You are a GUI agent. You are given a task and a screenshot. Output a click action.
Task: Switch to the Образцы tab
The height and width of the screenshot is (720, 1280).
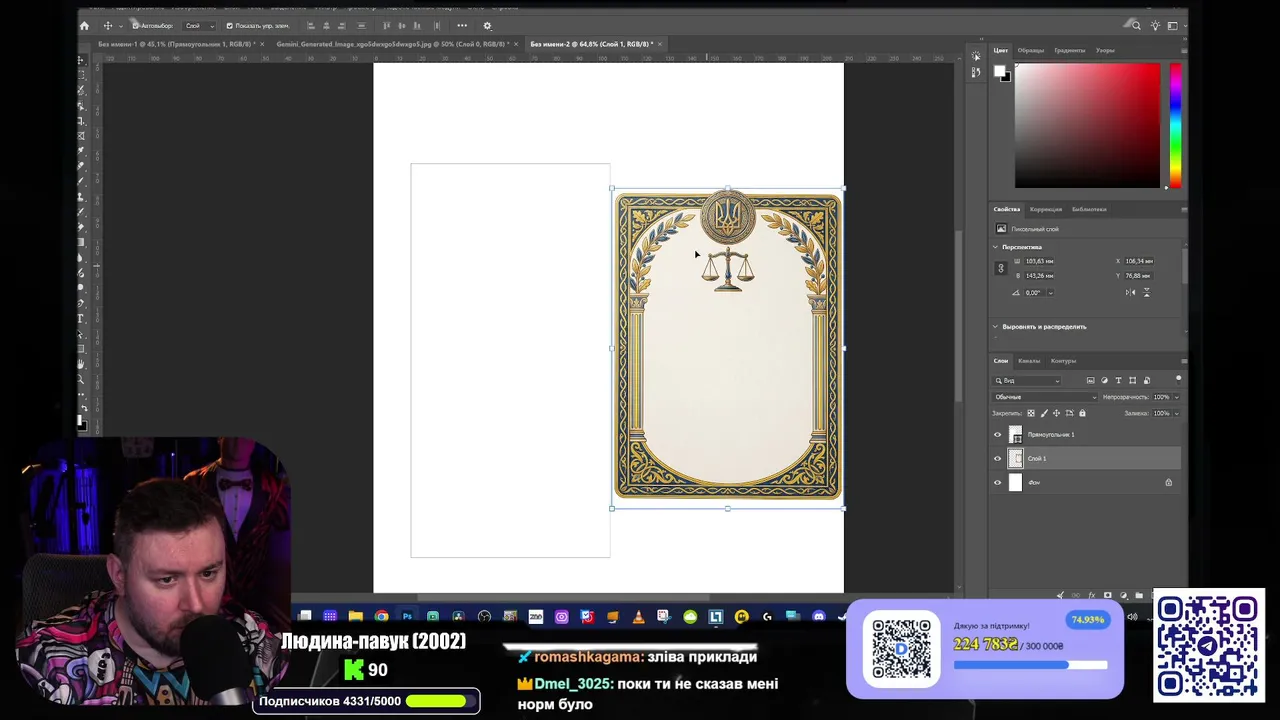click(1031, 50)
